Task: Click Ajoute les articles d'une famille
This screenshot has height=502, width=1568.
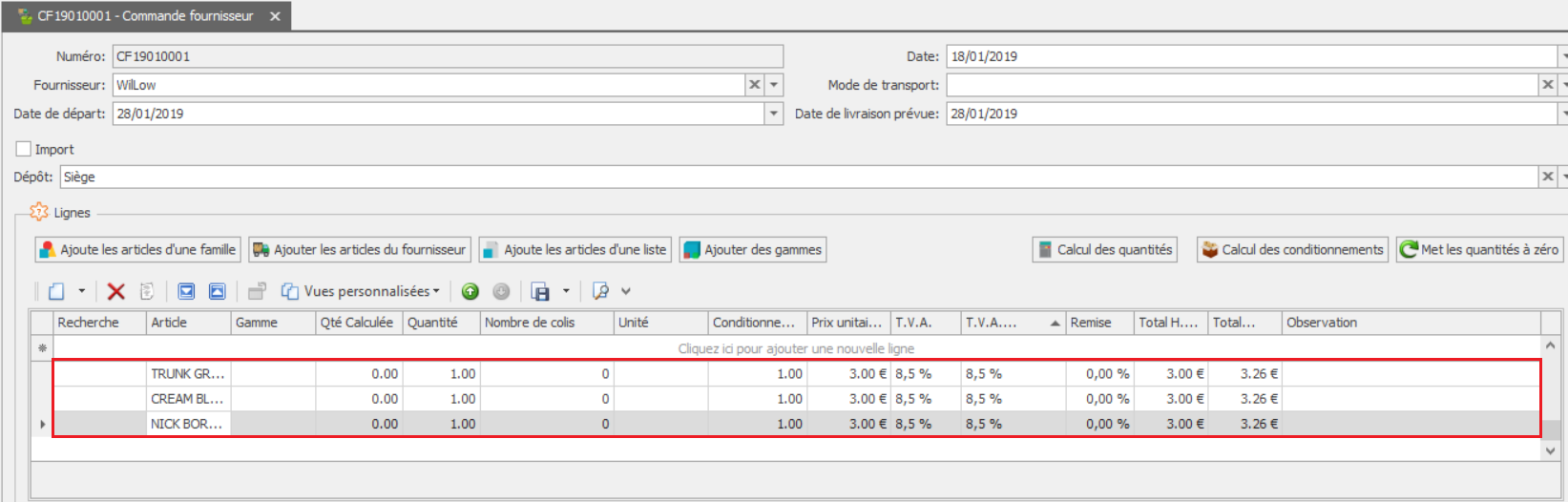Action: point(138,250)
